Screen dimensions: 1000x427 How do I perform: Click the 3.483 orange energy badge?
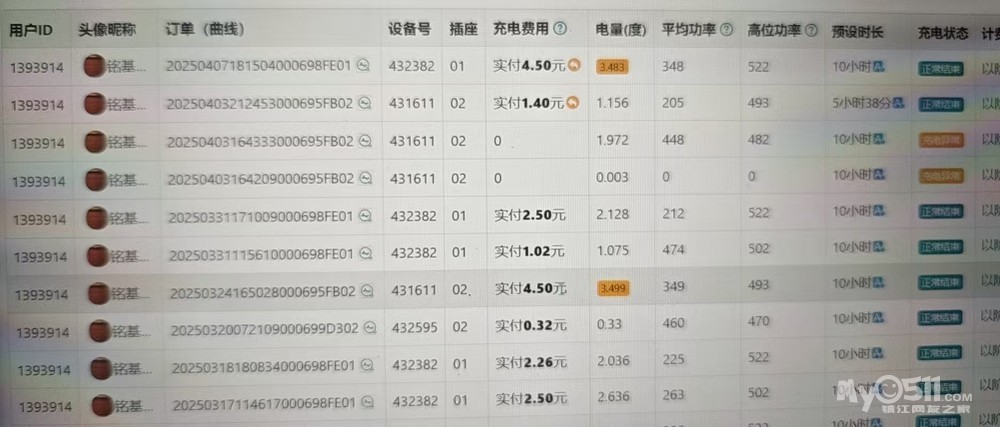point(611,67)
